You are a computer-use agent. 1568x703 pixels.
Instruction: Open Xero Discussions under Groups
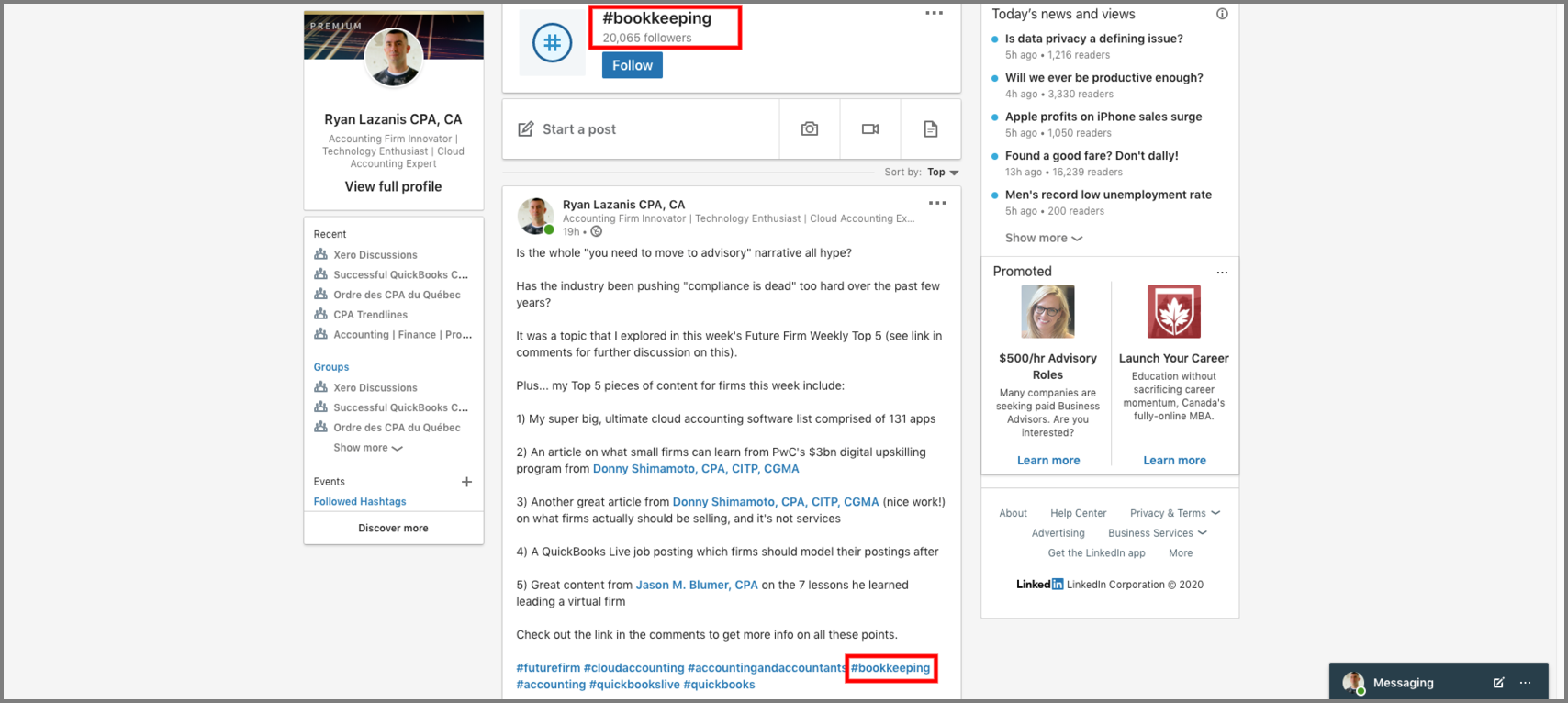(375, 387)
